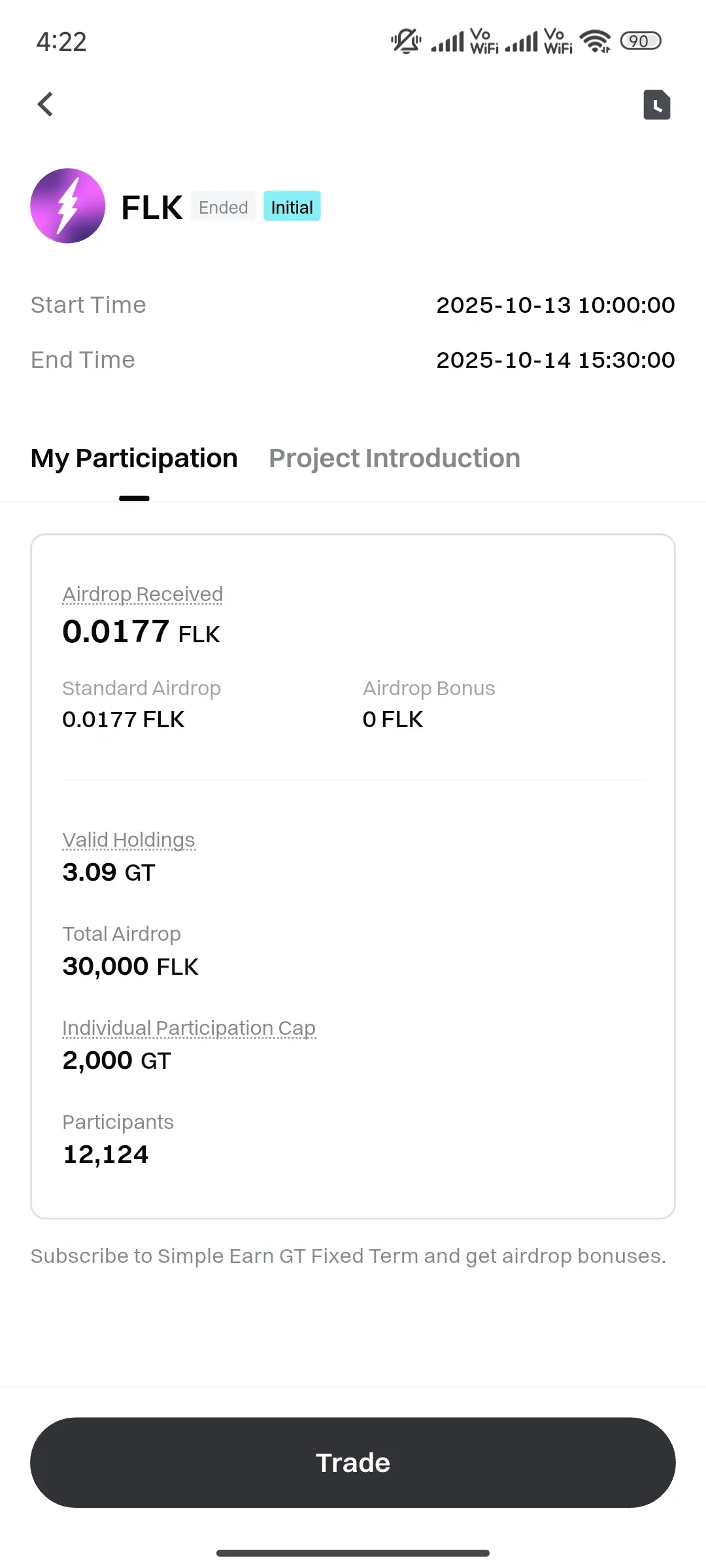Switch to Project Introduction tab

point(394,459)
